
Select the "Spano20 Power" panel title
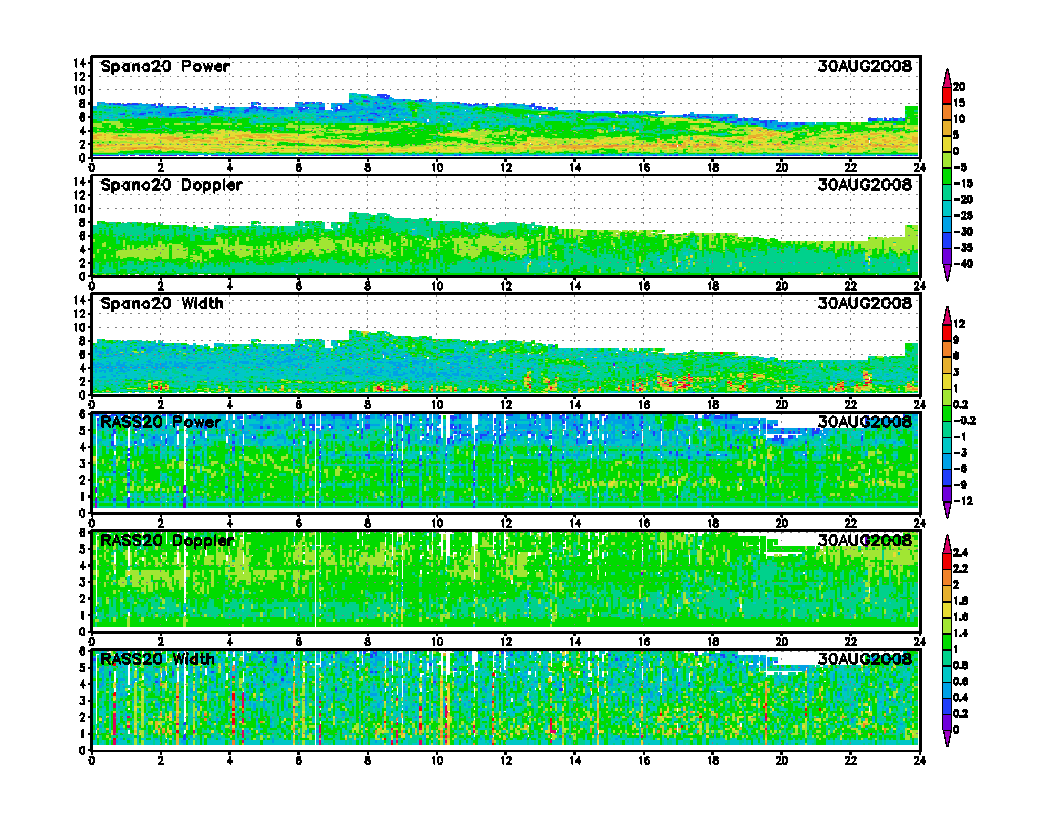(165, 67)
